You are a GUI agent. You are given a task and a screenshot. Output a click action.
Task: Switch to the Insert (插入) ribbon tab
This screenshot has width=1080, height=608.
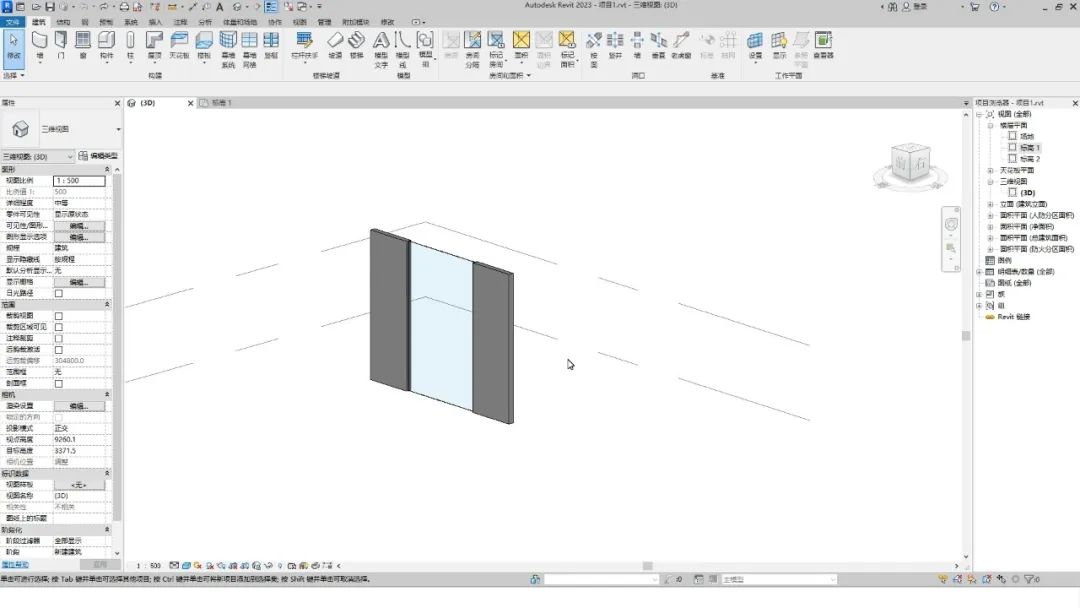coord(155,22)
